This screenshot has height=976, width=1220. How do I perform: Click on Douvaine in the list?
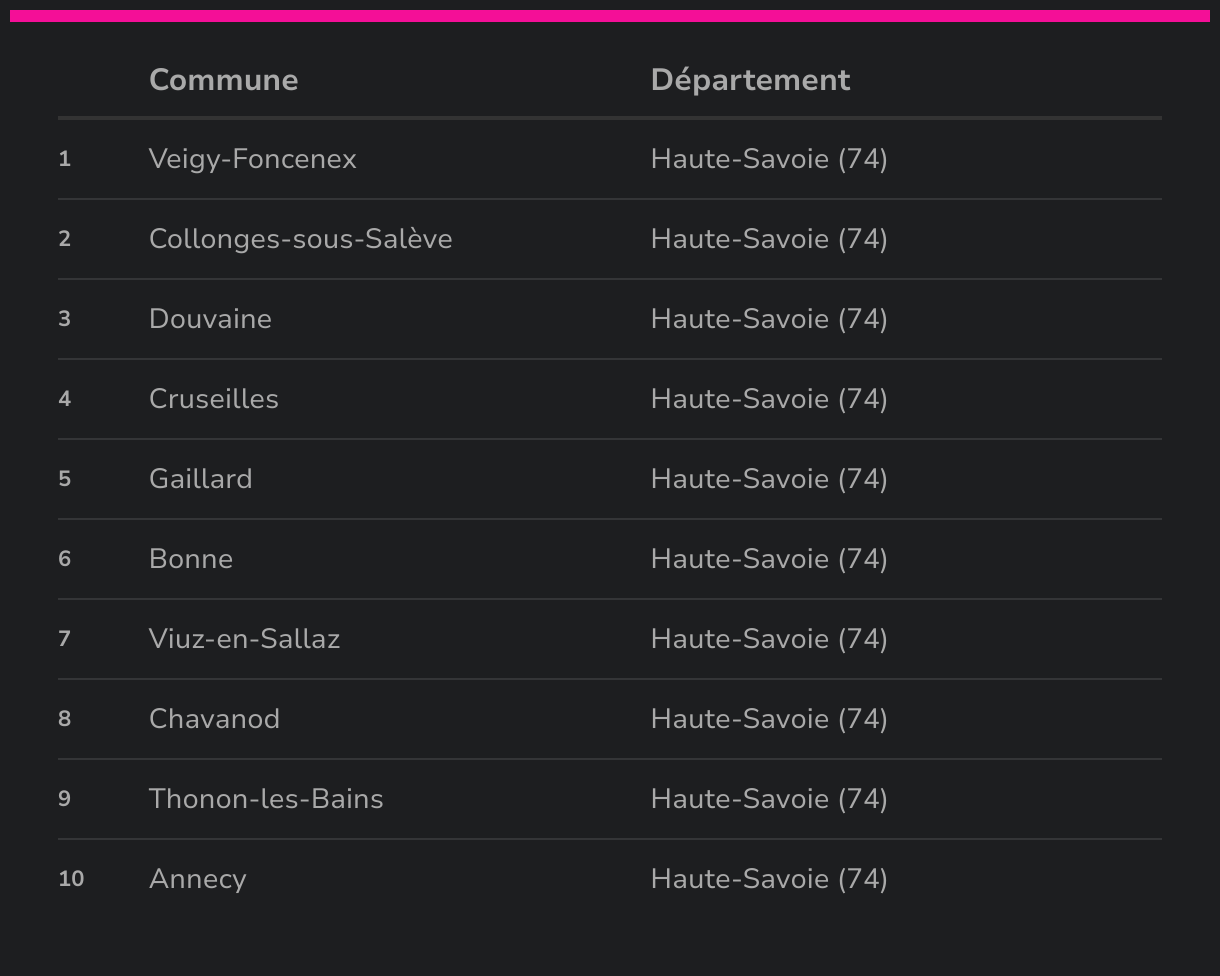[x=210, y=319]
